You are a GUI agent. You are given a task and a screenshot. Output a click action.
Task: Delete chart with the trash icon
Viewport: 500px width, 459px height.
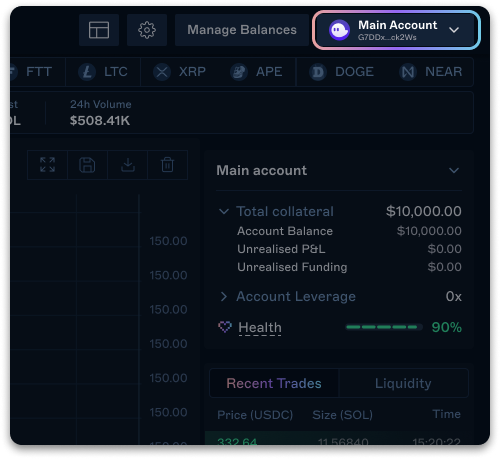point(167,165)
